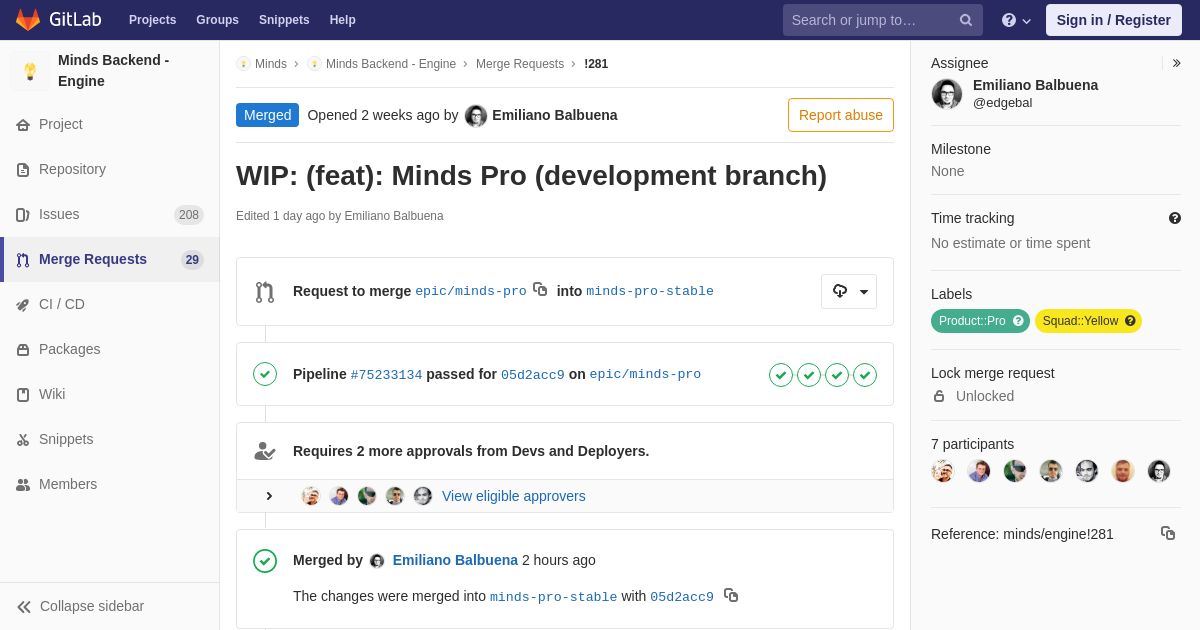This screenshot has height=630, width=1200.
Task: Expand the eligible approvers list chevron
Action: (x=269, y=496)
